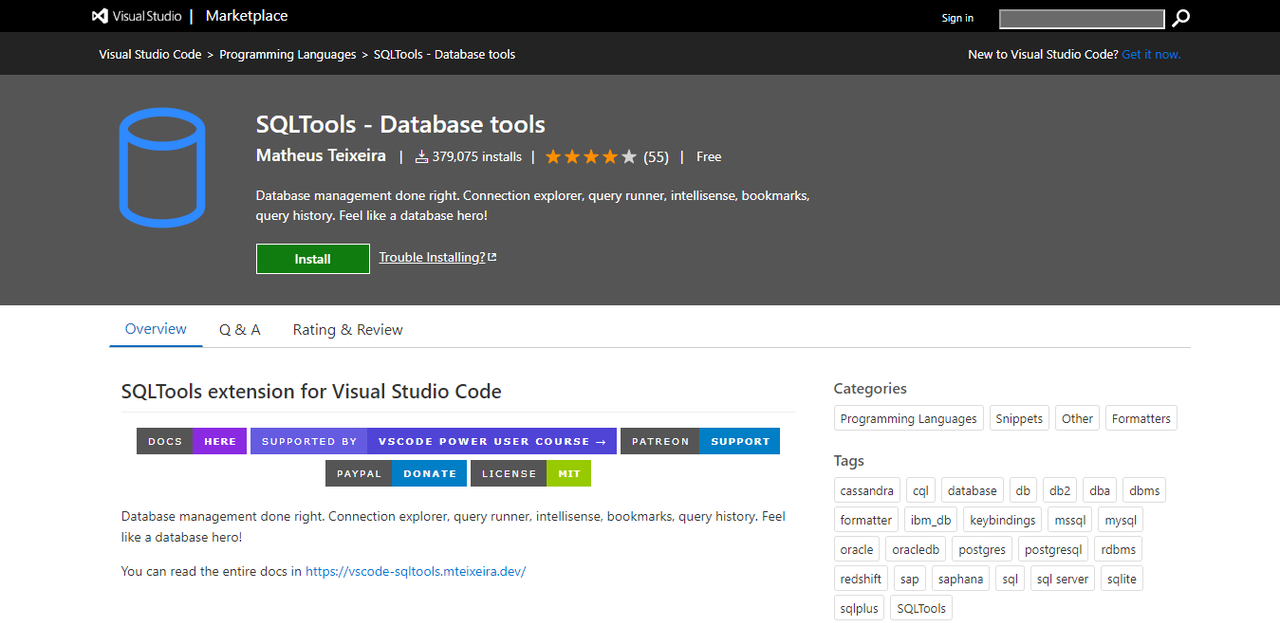Click the db2 tag

click(x=1059, y=491)
